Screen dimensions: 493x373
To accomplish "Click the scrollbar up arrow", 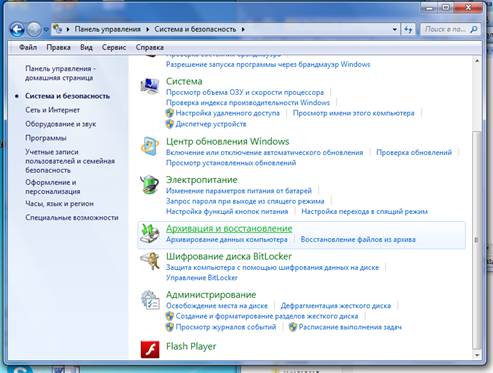I will click(x=477, y=61).
